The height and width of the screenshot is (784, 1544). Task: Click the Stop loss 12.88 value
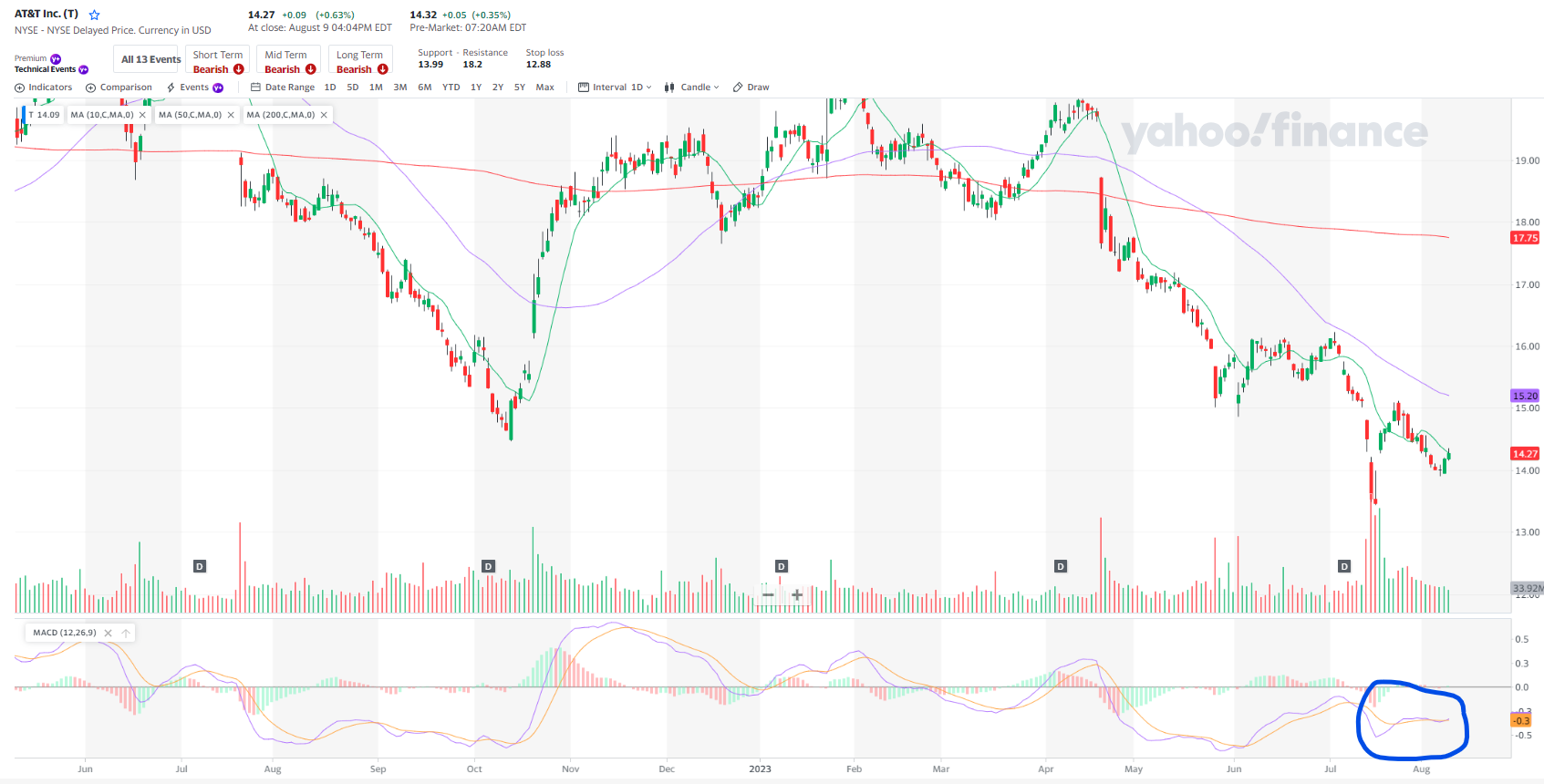pos(538,65)
